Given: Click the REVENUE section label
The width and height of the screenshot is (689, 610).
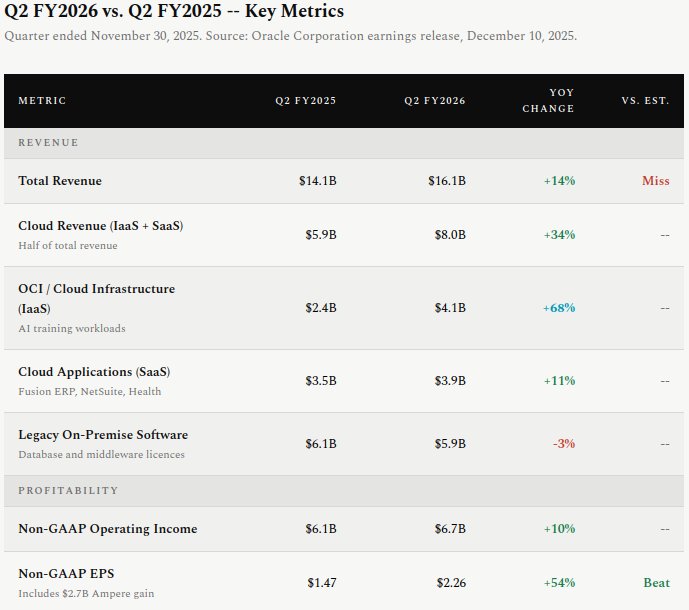Looking at the screenshot, I should click(x=48, y=143).
